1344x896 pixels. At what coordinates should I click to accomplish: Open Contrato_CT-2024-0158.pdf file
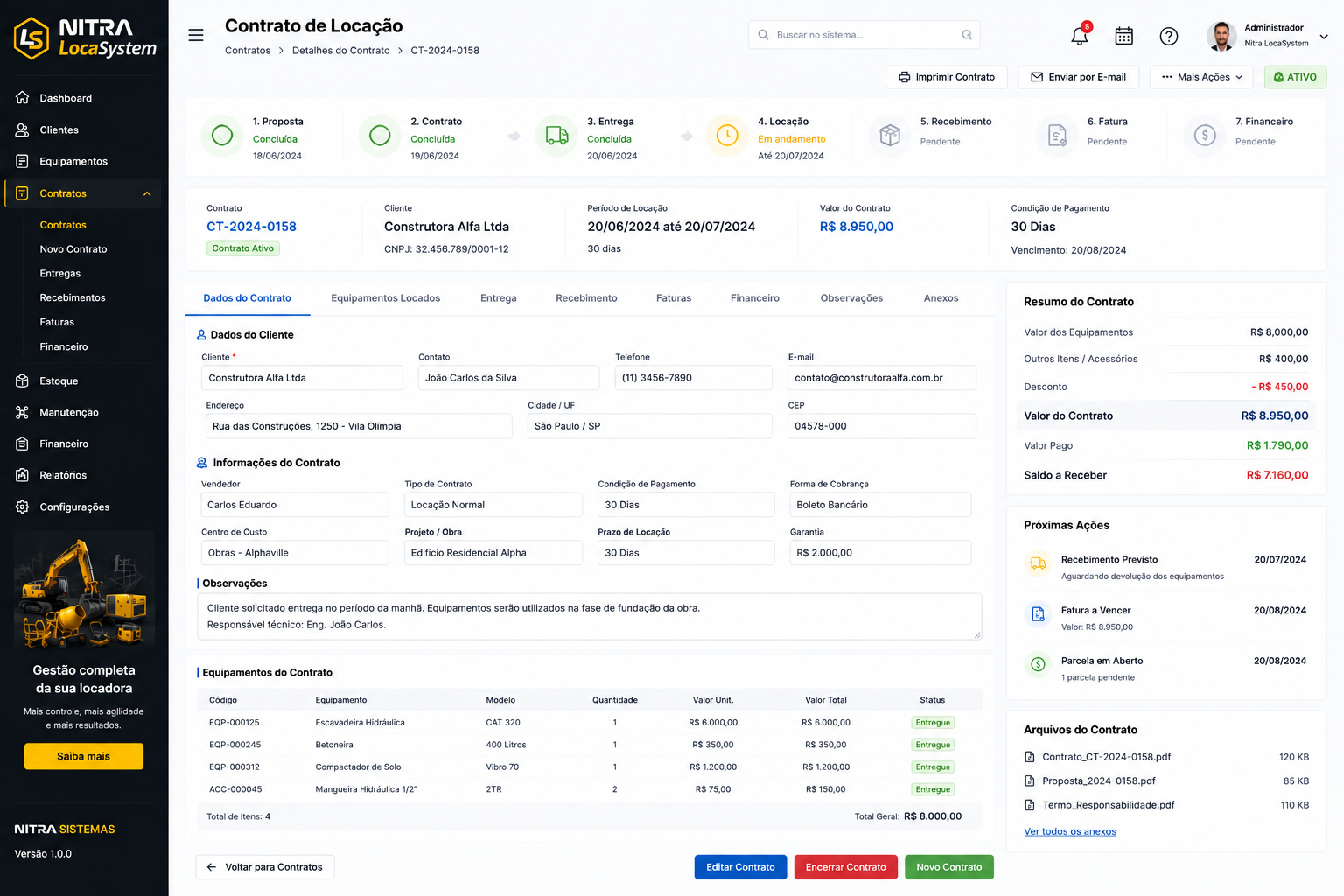[x=1106, y=757]
